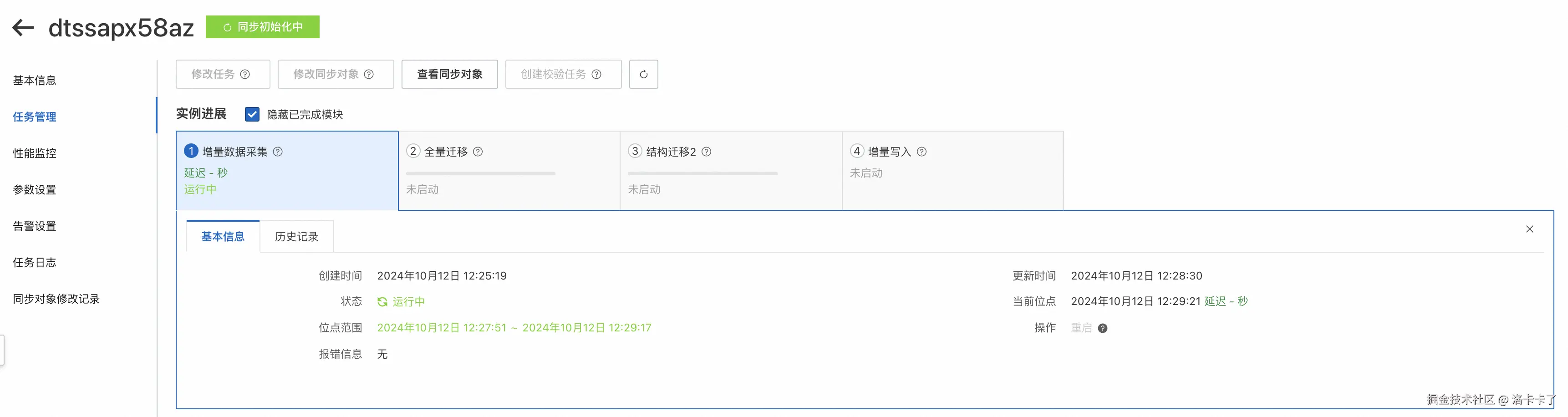Image resolution: width=1568 pixels, height=417 pixels.
Task: Click help icon next to 结构迁移2
Action: (x=706, y=152)
